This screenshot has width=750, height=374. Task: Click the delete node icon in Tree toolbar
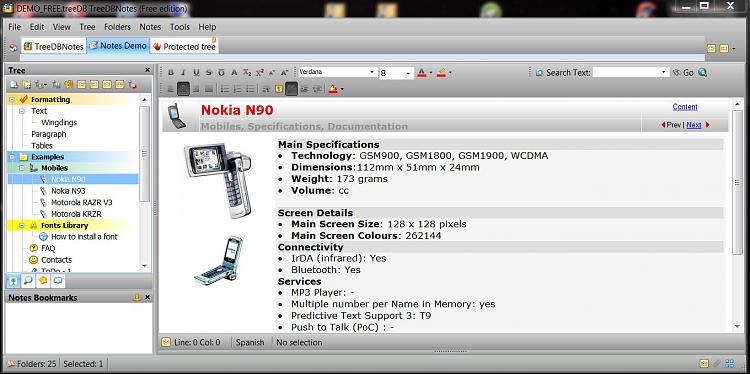pyautogui.click(x=132, y=85)
